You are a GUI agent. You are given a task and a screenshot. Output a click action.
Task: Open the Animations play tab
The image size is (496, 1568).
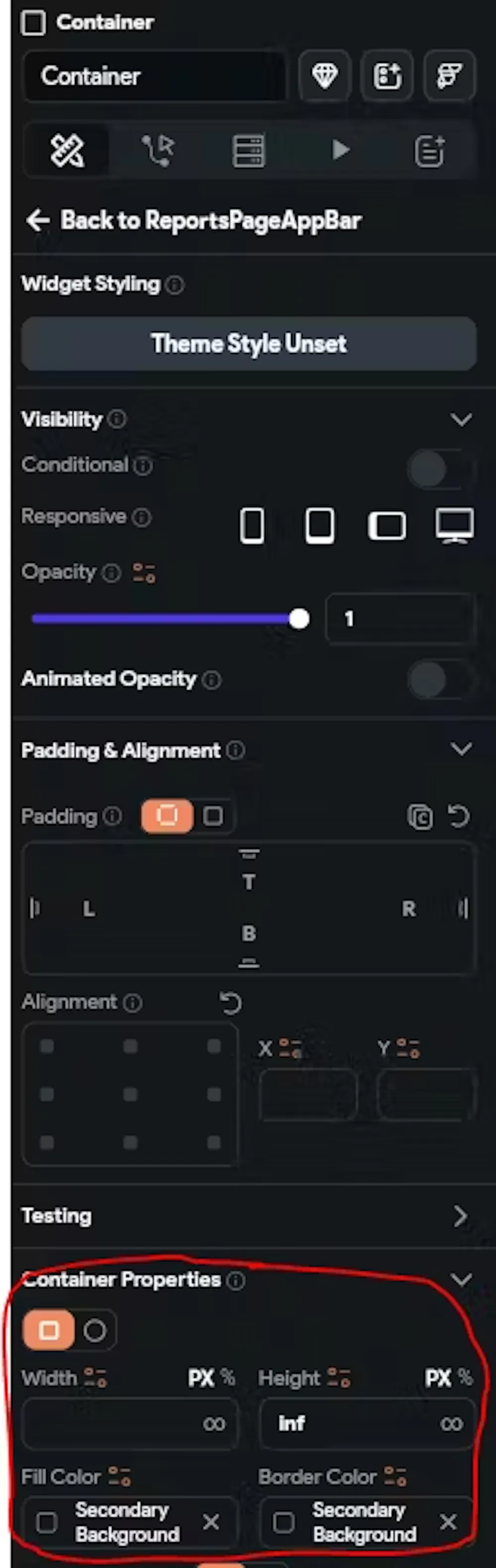pos(340,150)
